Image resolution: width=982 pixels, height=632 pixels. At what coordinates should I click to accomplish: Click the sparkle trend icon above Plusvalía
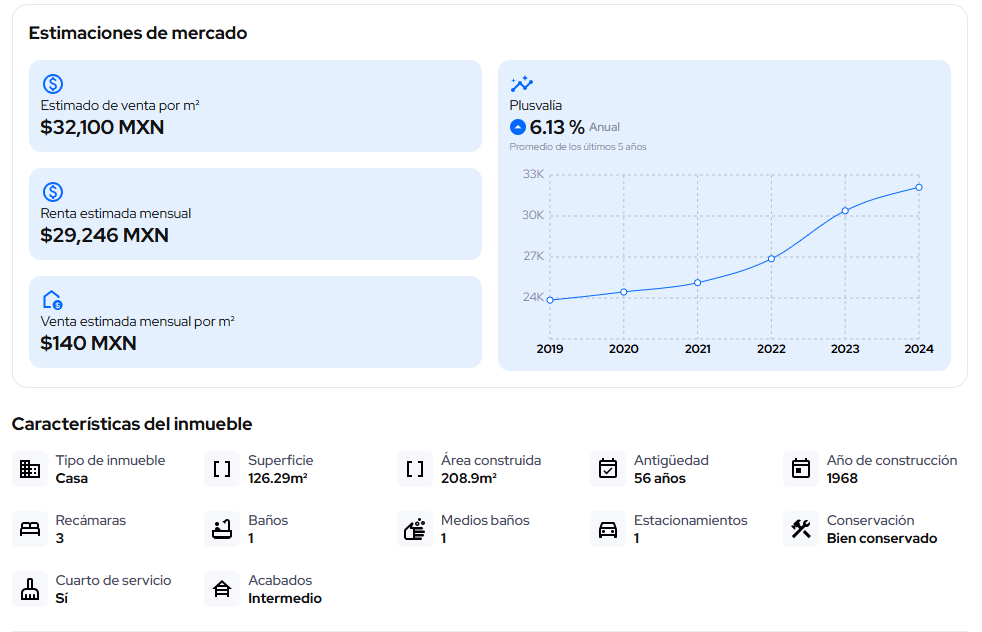point(521,83)
